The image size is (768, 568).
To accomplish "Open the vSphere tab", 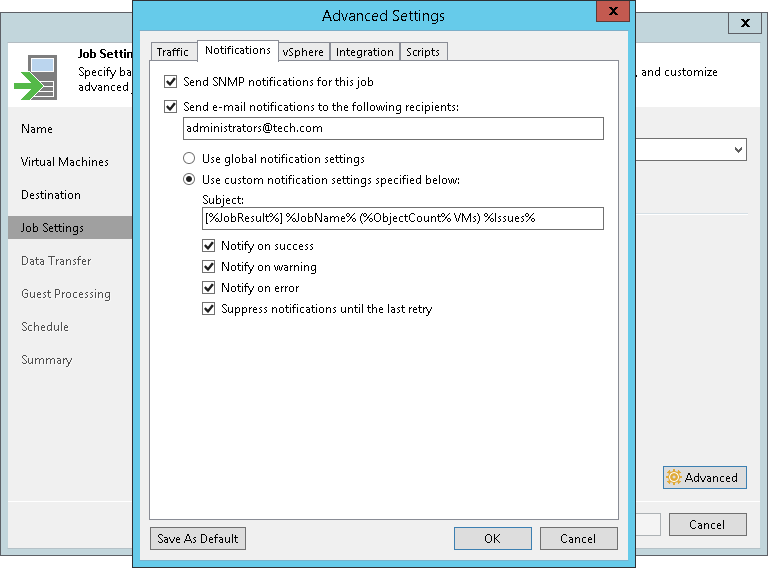I will [x=303, y=52].
